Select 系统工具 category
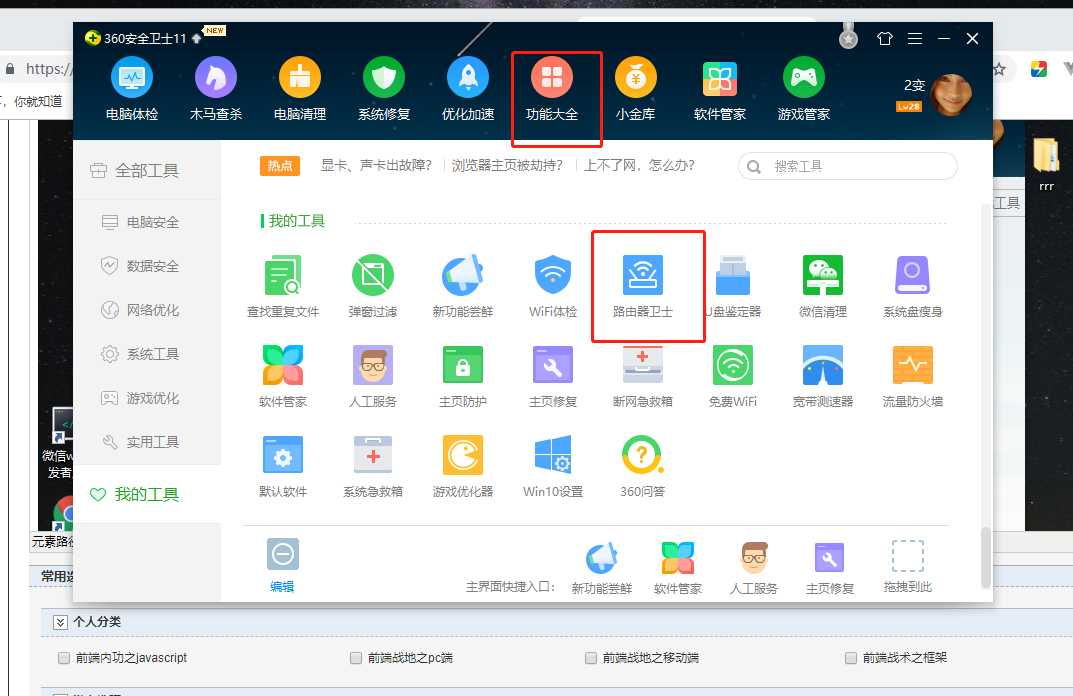 [x=147, y=354]
